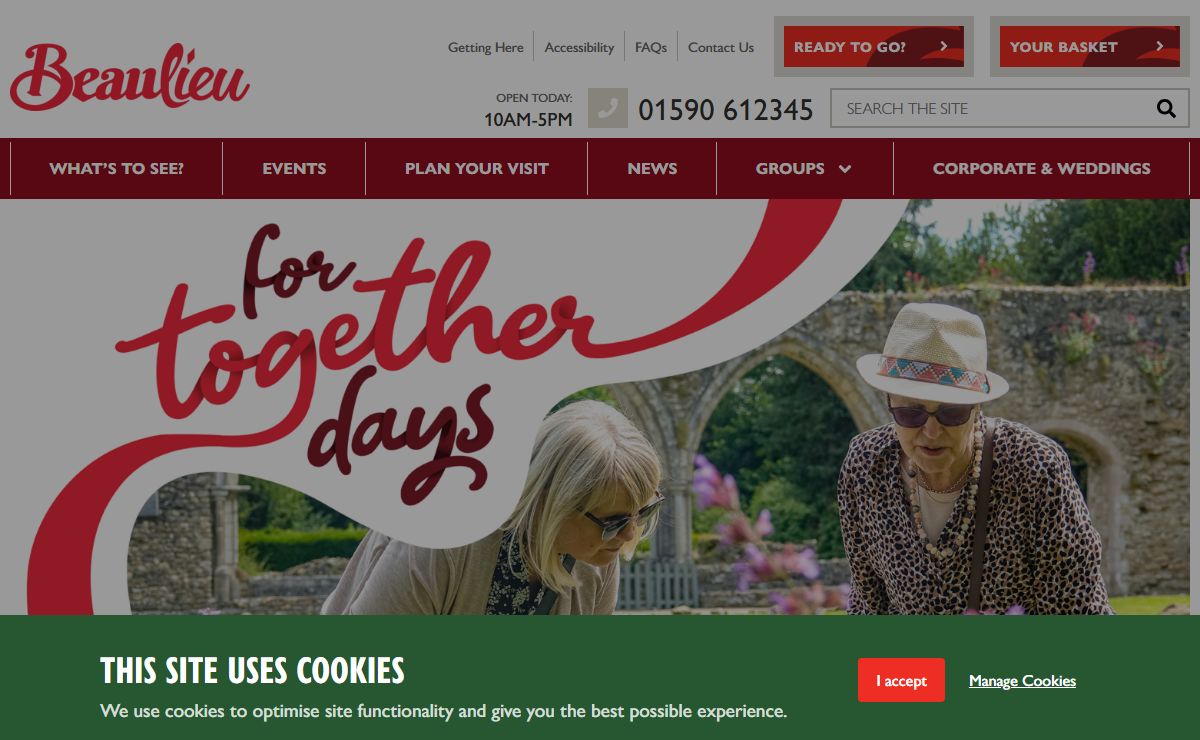
Task: Focus the Search The Site field
Action: click(990, 108)
